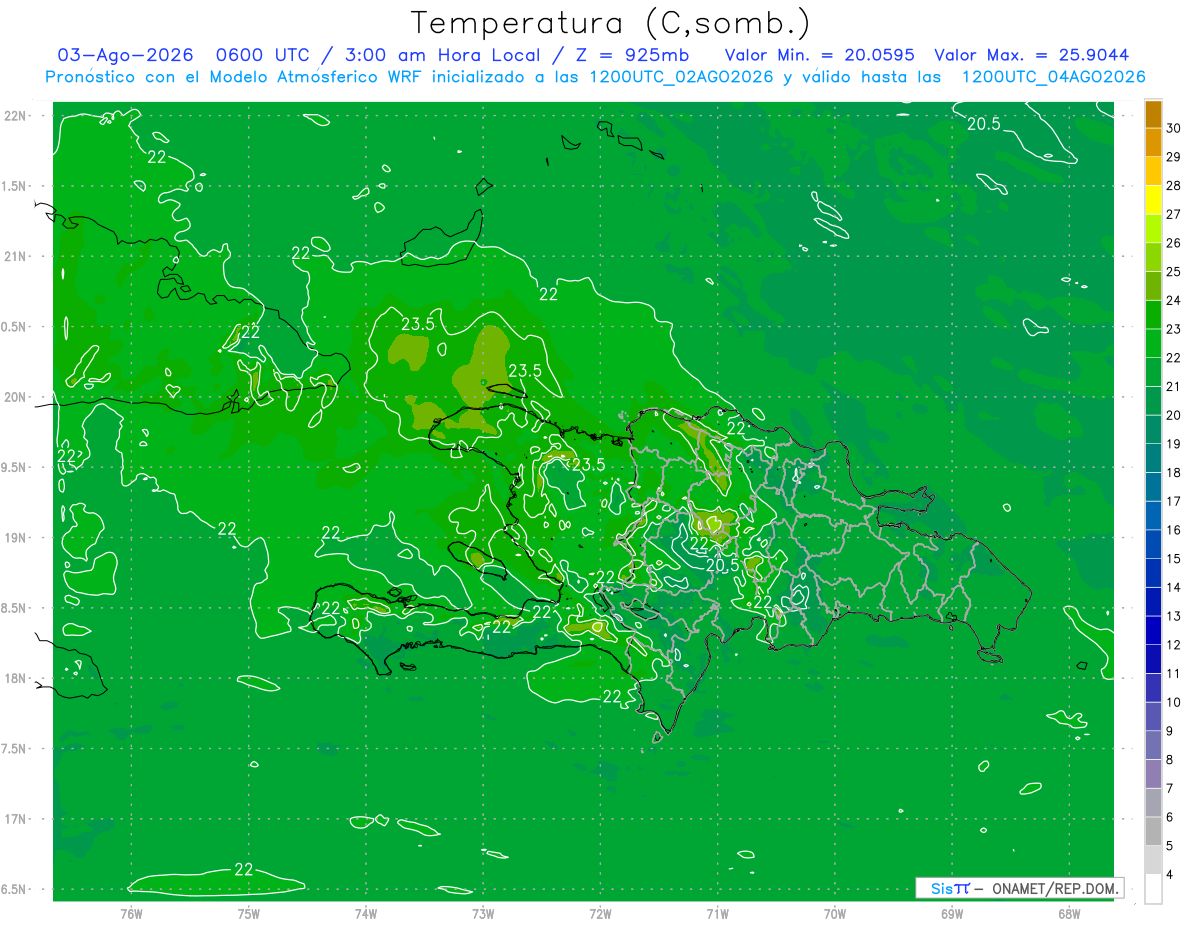Click the "1200UTC_04AGO2026" valid-until text

click(x=1053, y=77)
